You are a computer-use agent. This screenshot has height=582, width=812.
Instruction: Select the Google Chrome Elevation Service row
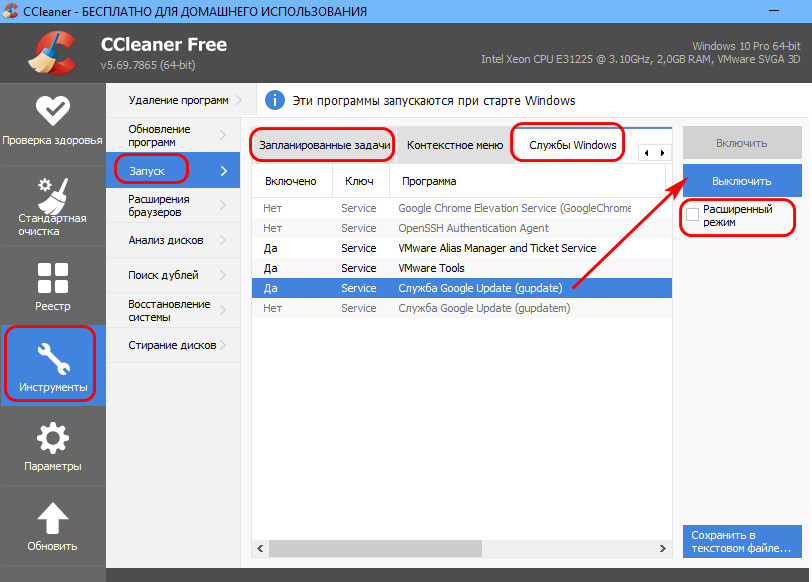(462, 208)
